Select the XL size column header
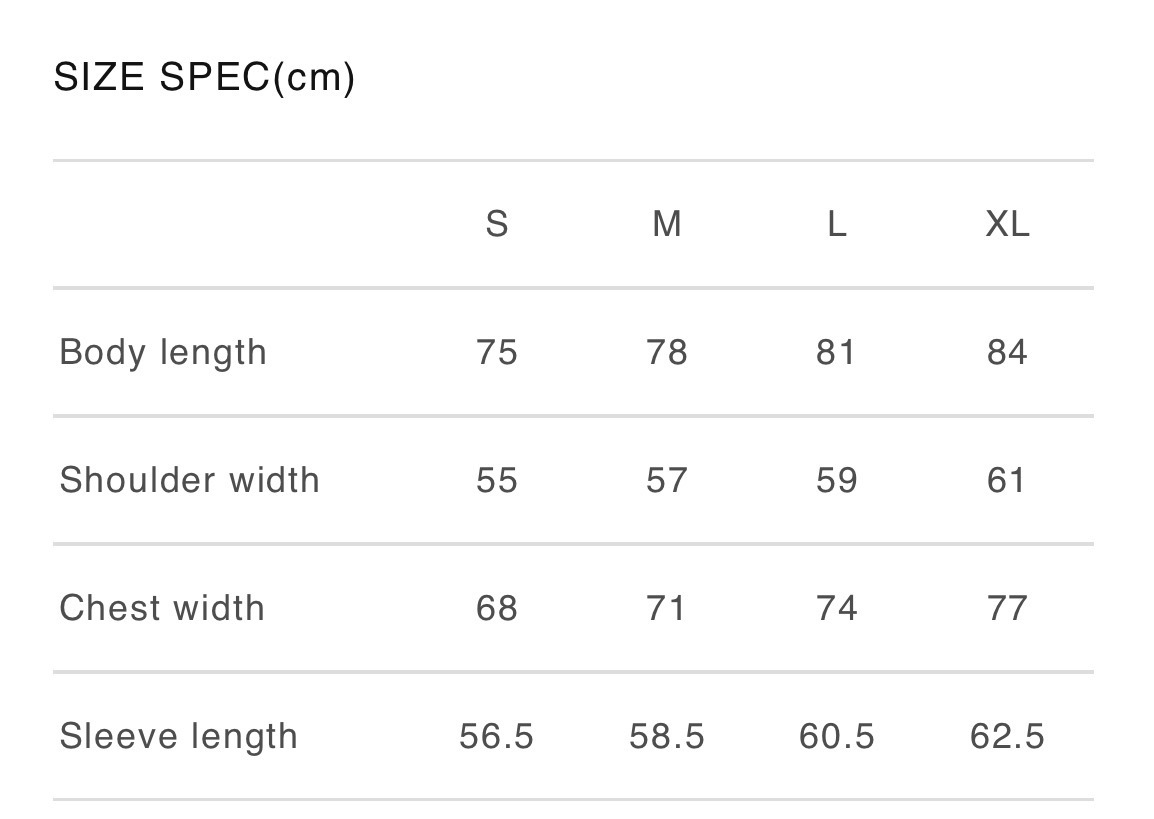The image size is (1154, 819). [x=1007, y=224]
